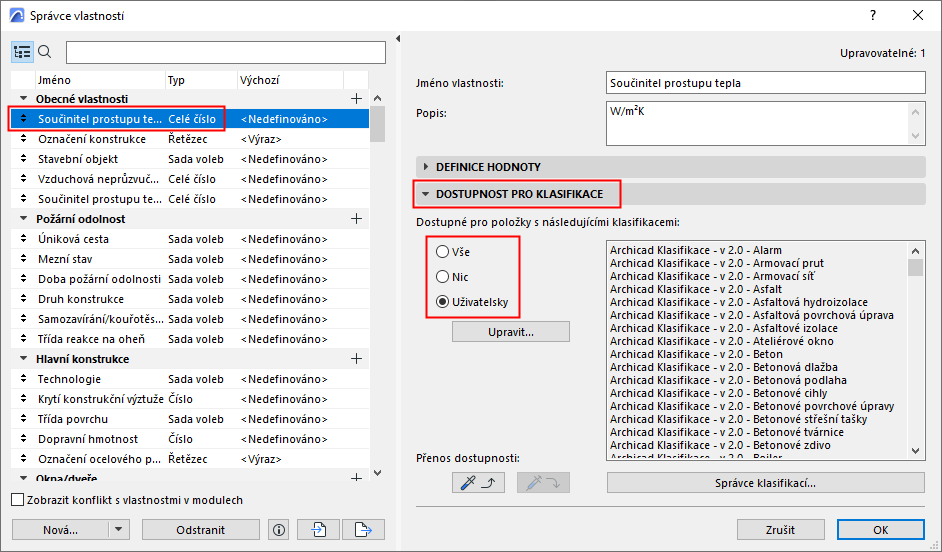Click the Upravit... button
The image size is (942, 552).
(x=511, y=332)
